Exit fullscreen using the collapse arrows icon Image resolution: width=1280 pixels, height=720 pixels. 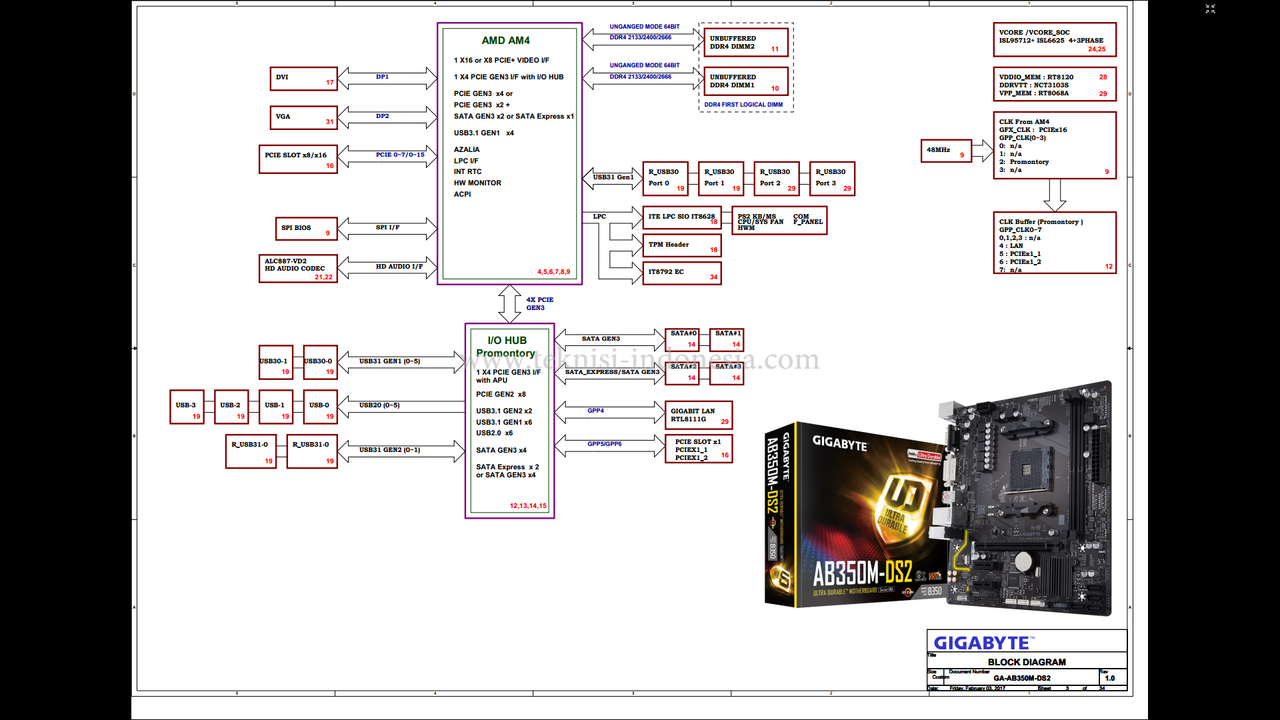pyautogui.click(x=1209, y=9)
